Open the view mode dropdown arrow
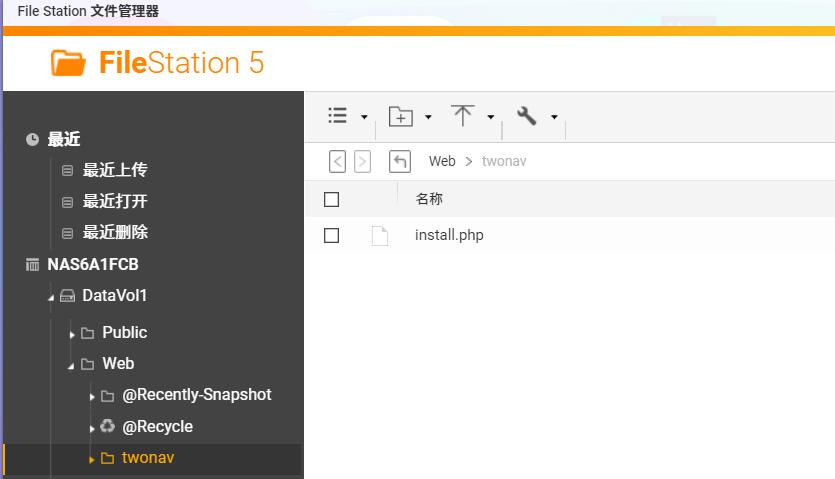This screenshot has width=835, height=479. (364, 117)
